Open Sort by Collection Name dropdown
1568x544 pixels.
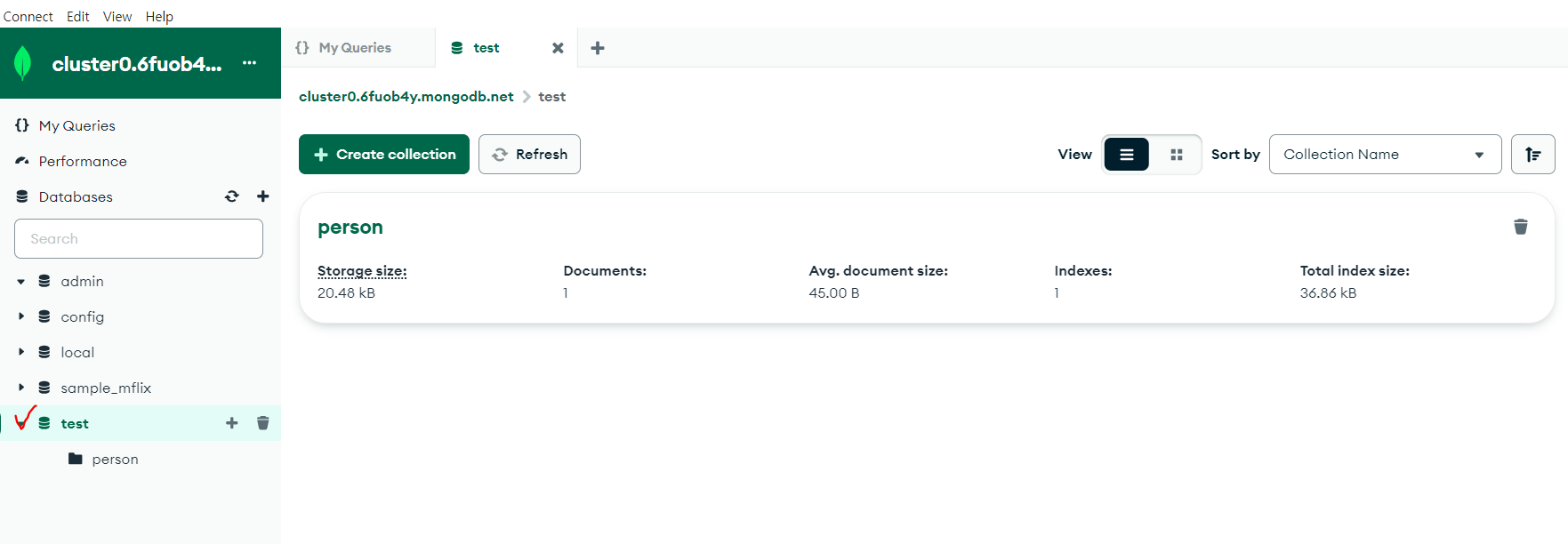click(x=1386, y=155)
